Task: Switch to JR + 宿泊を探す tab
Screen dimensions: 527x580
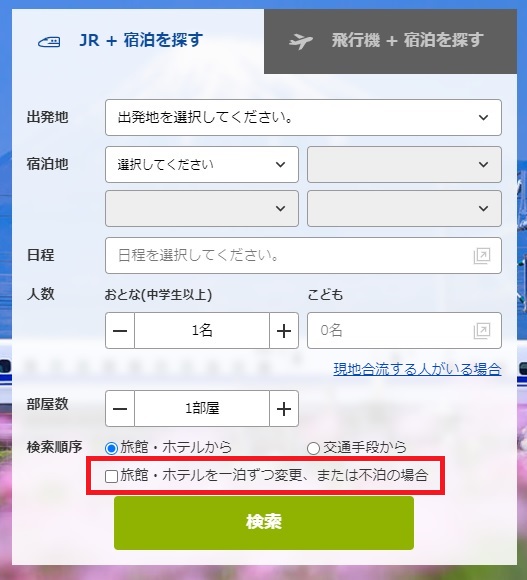Action: pyautogui.click(x=138, y=41)
